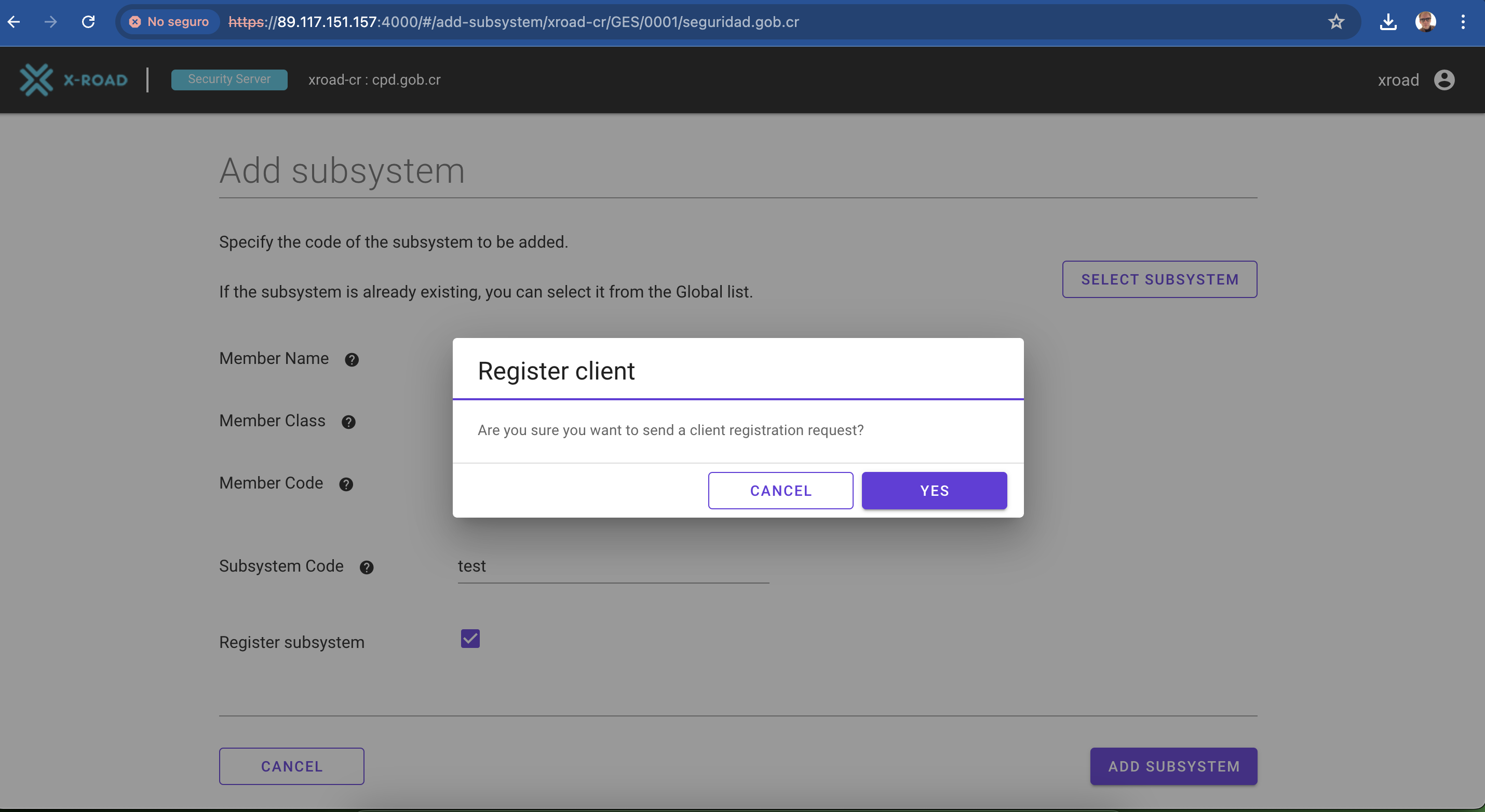The height and width of the screenshot is (812, 1485).
Task: Click the Subsystem Code field containing 'test'
Action: coord(613,566)
